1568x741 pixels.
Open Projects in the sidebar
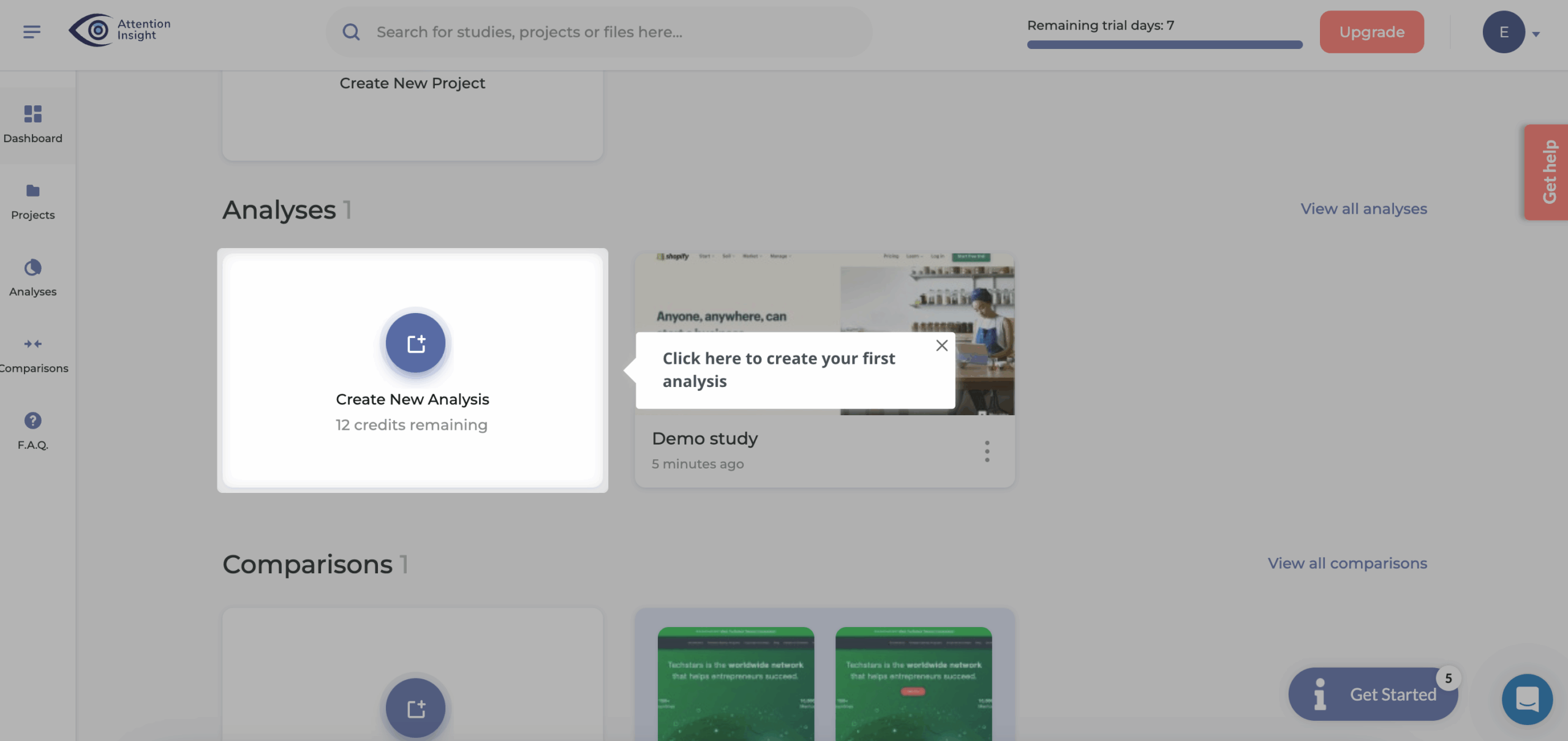click(33, 201)
